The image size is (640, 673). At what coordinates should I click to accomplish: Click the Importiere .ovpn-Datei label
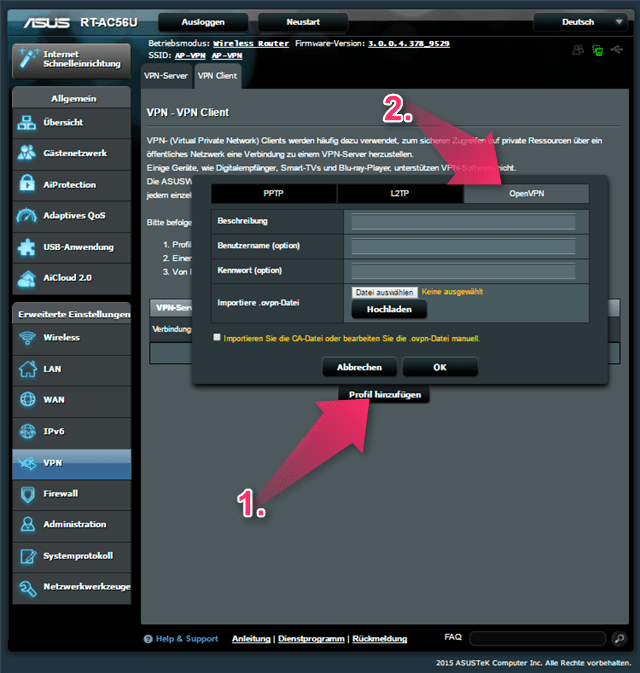(x=258, y=303)
